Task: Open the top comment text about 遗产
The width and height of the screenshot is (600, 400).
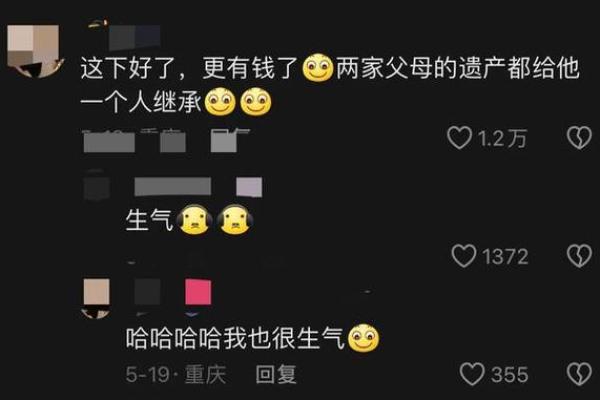Action: click(329, 86)
